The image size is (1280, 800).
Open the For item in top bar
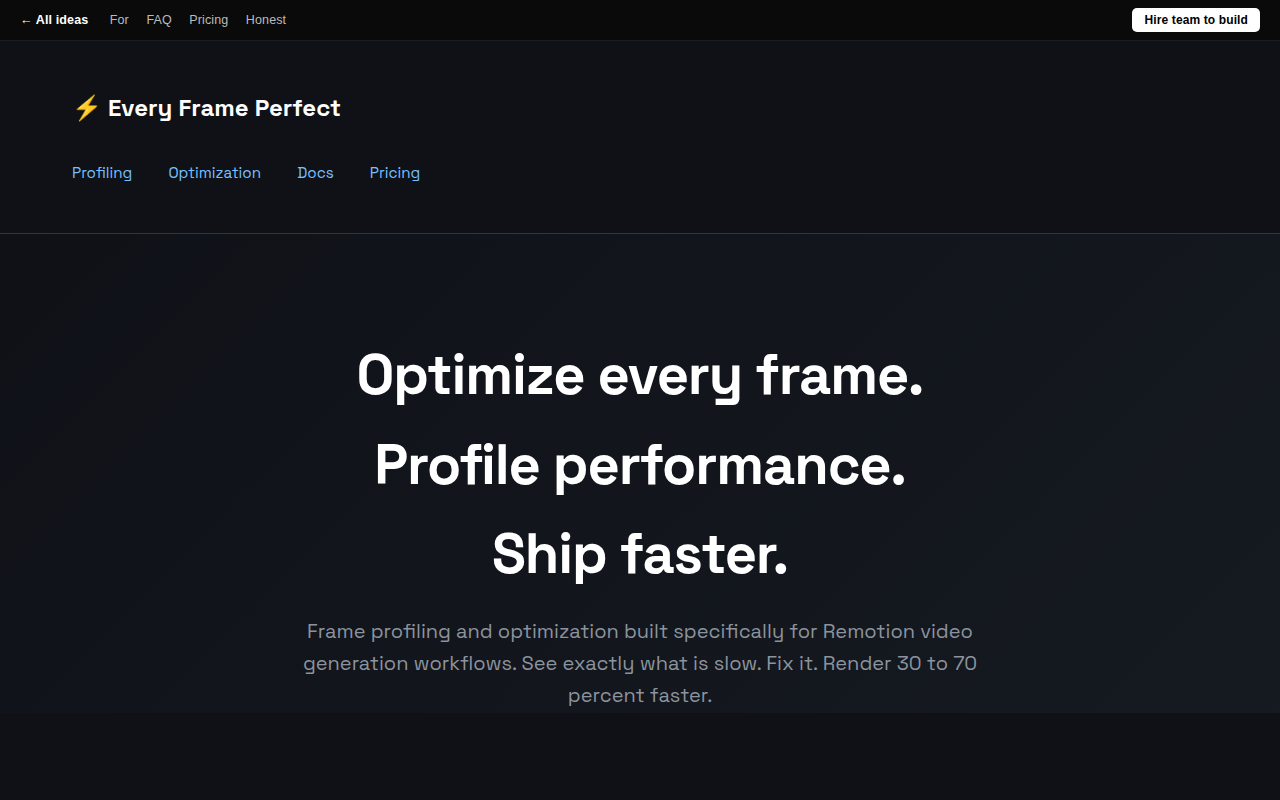click(119, 20)
